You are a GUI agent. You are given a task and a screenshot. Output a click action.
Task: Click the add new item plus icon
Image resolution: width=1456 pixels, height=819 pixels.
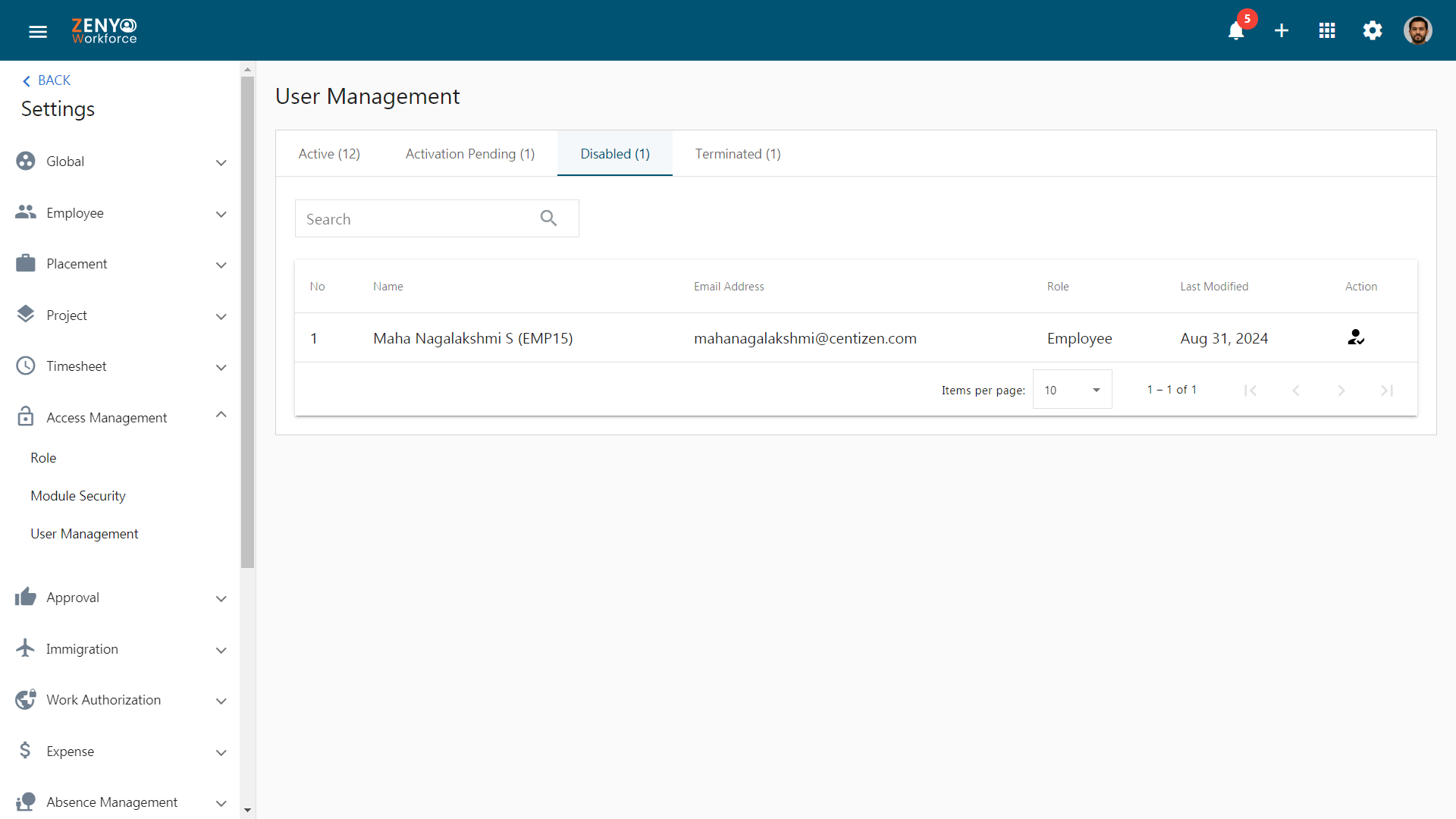[1281, 30]
